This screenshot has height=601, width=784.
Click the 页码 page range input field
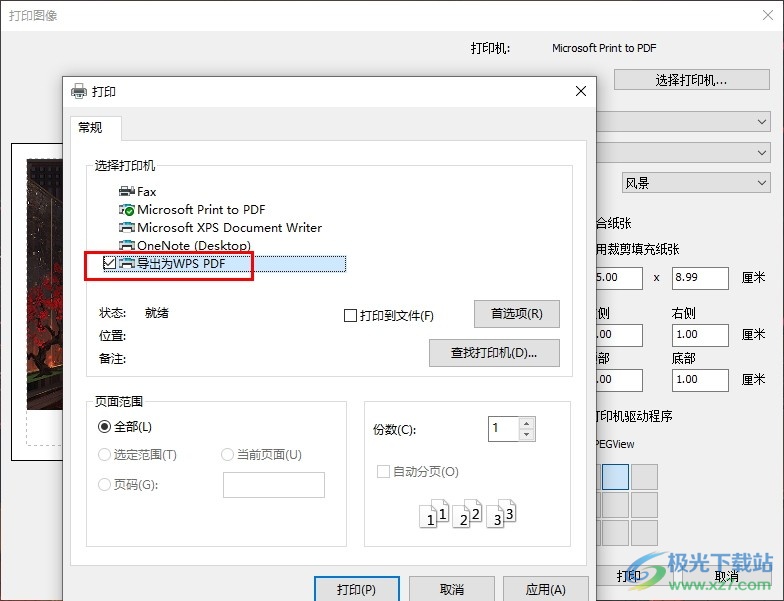pos(274,485)
